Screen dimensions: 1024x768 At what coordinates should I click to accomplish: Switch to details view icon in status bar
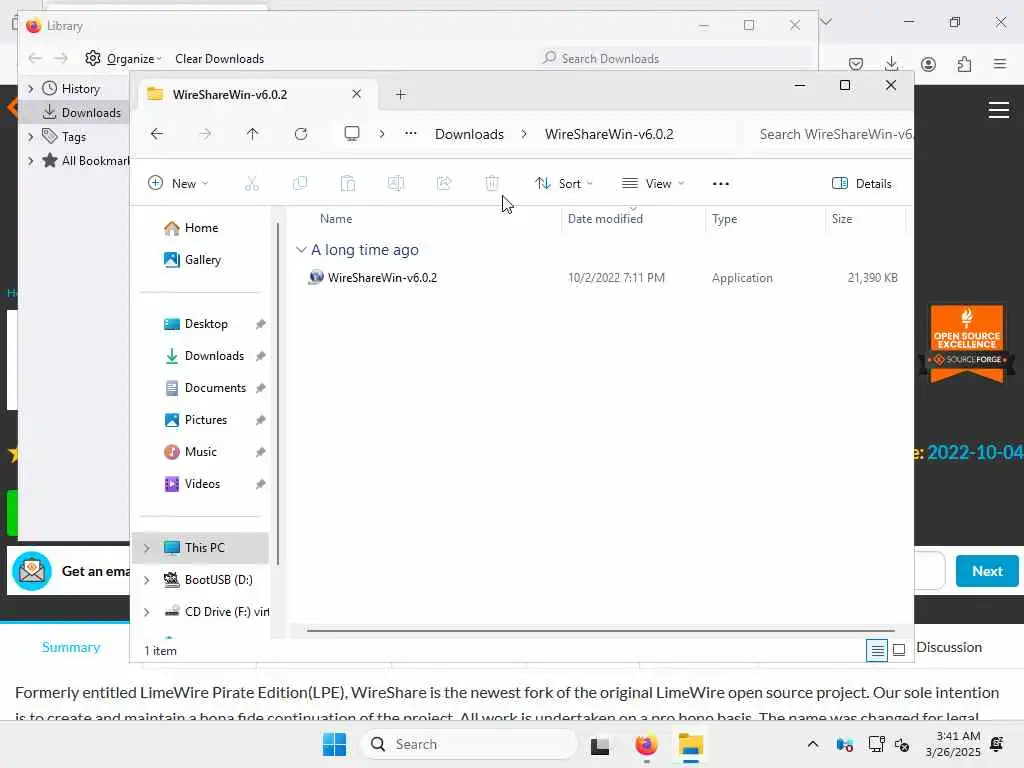coord(877,650)
